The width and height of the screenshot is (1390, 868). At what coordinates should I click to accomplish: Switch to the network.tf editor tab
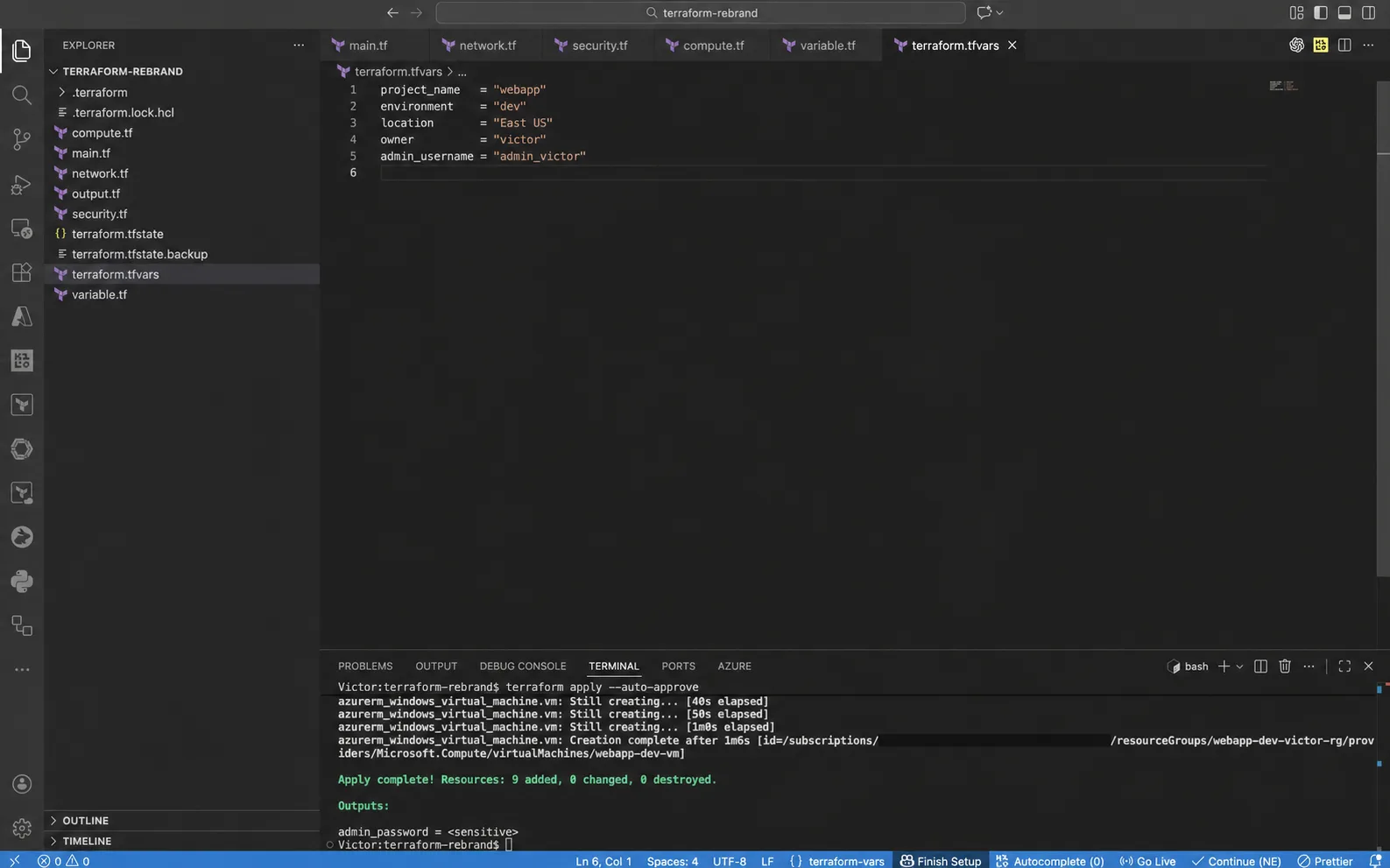tap(480, 46)
